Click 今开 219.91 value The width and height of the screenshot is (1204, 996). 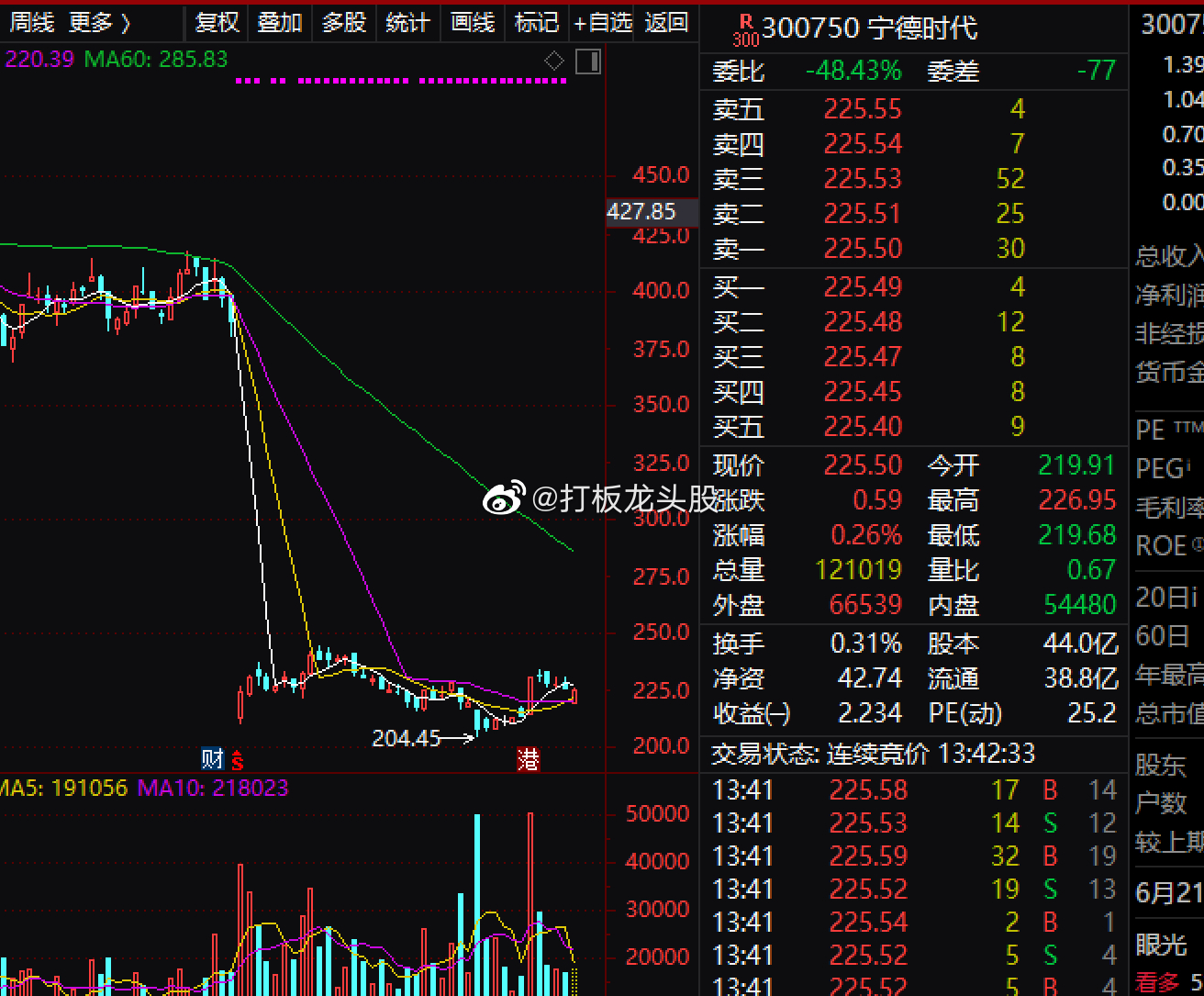[1076, 465]
